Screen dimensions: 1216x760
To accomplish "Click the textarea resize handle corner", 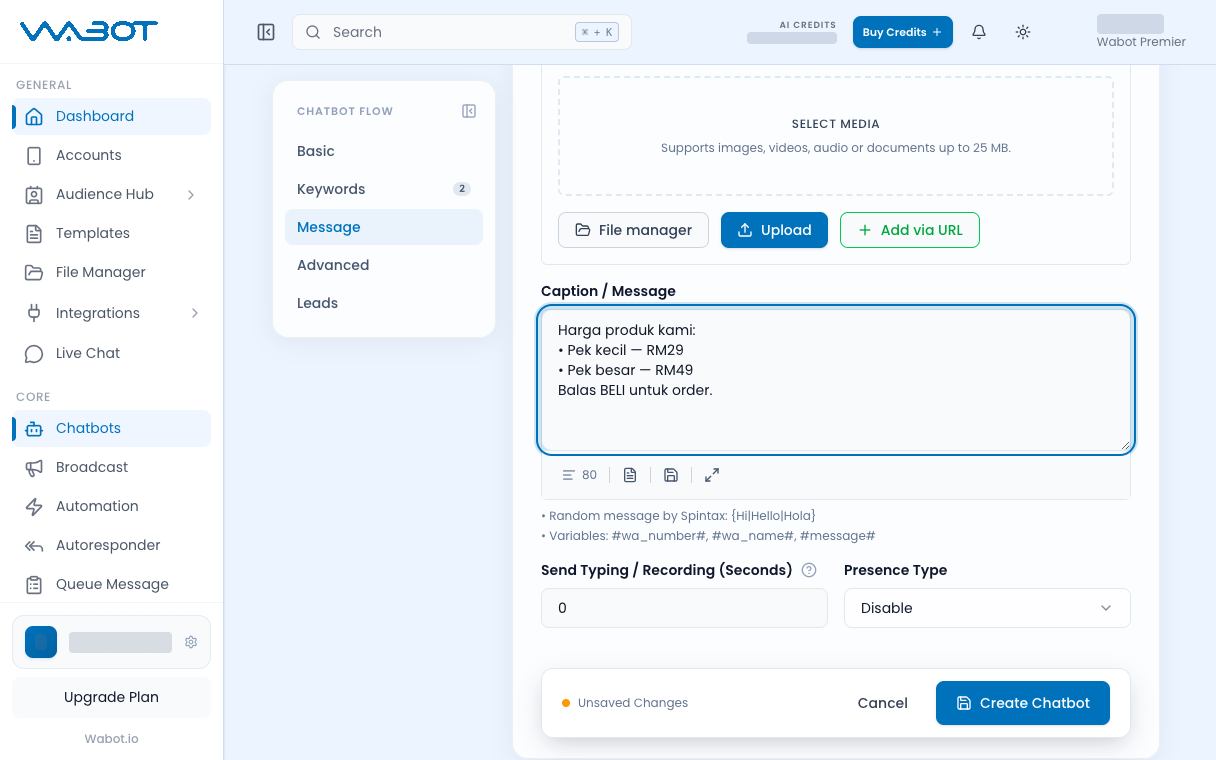I will (1125, 445).
